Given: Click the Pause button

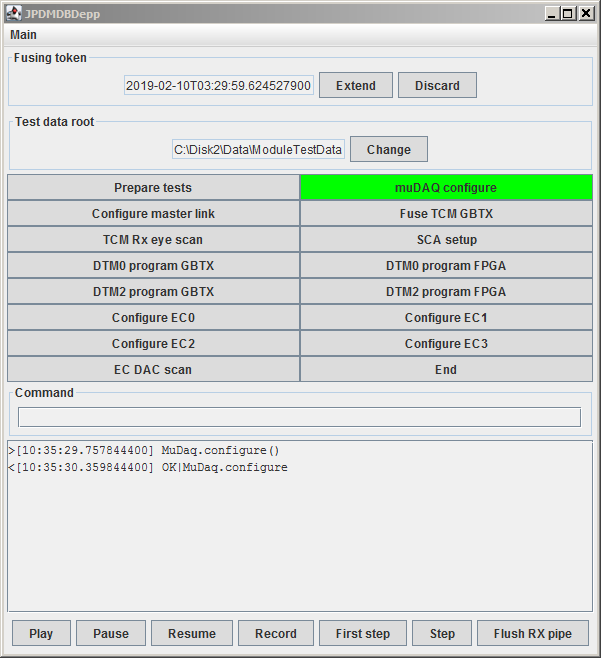Looking at the screenshot, I should click(x=111, y=633).
